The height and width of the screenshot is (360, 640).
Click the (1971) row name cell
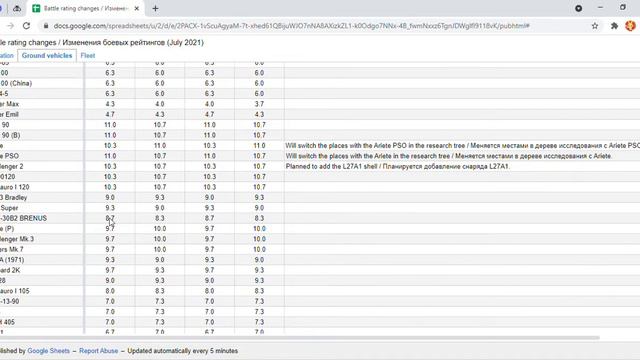point(42,260)
